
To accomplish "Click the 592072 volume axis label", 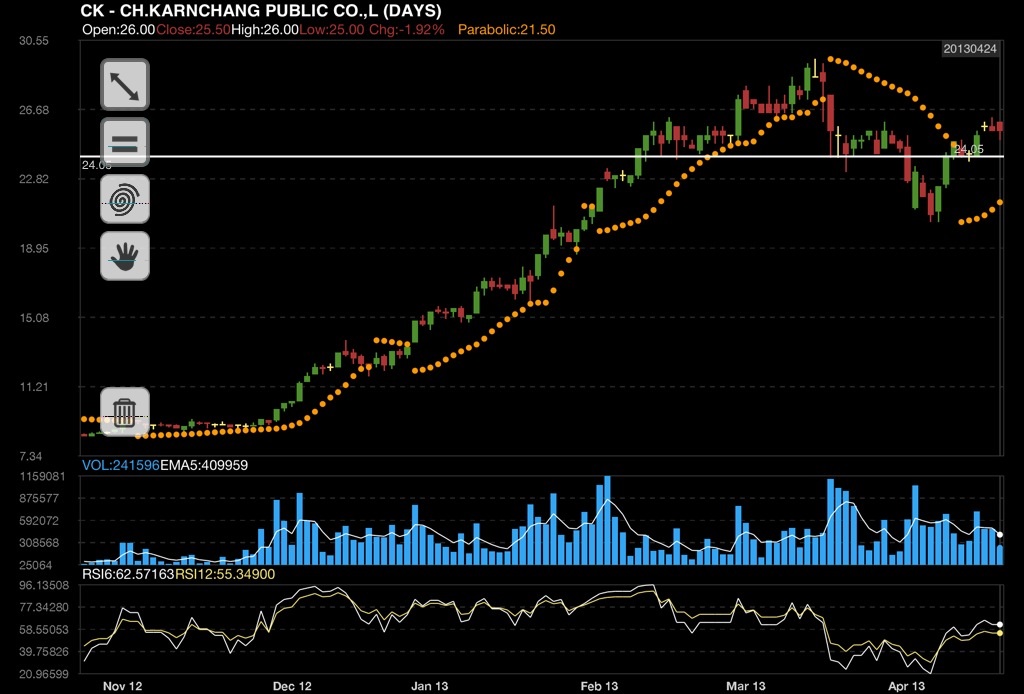I will pos(40,521).
